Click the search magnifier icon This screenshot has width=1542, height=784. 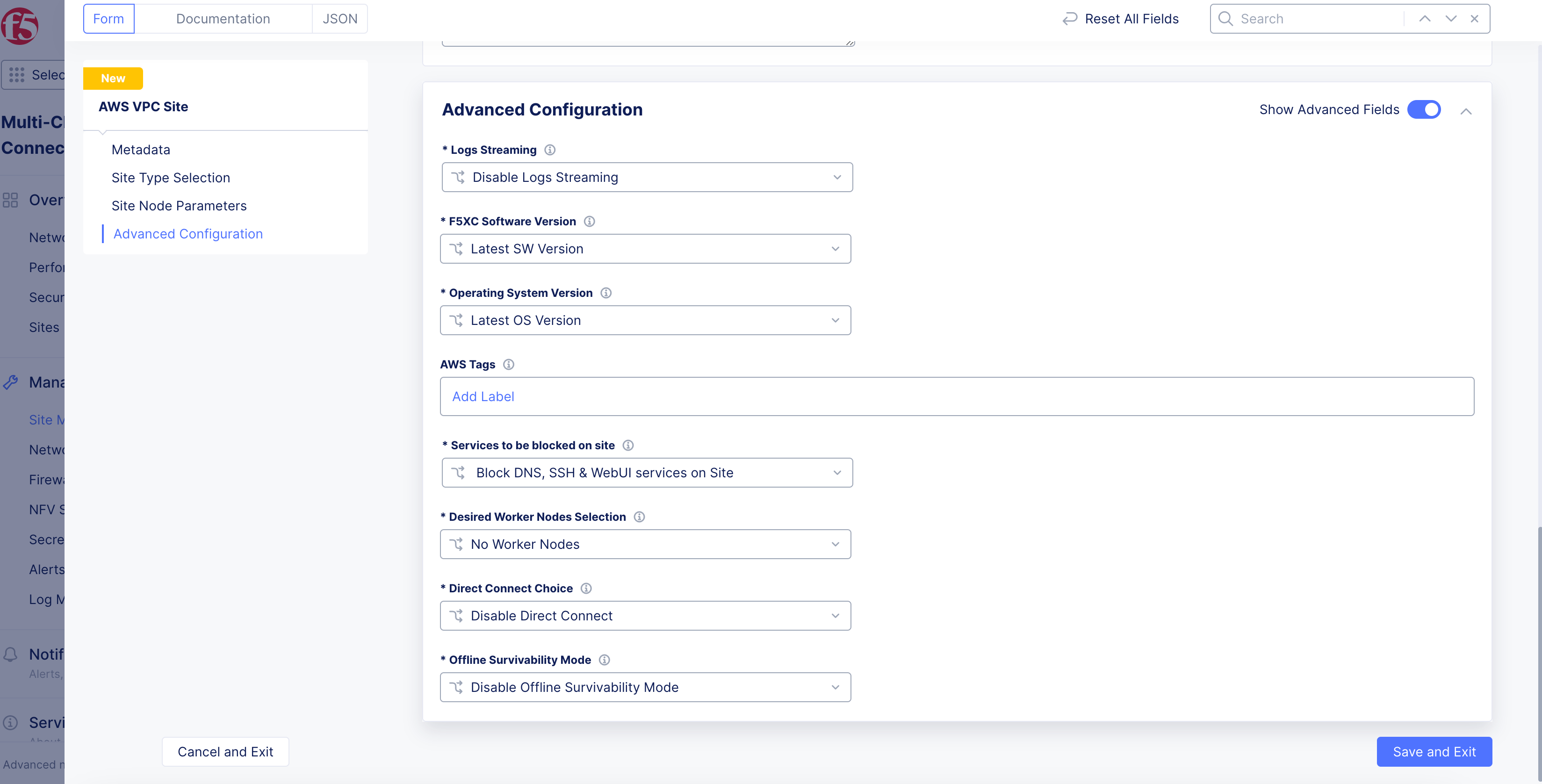point(1225,19)
